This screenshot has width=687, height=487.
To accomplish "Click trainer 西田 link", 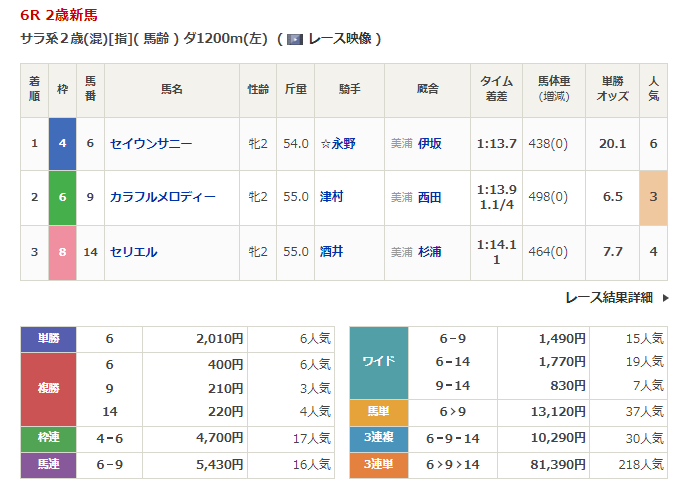I will point(429,197).
